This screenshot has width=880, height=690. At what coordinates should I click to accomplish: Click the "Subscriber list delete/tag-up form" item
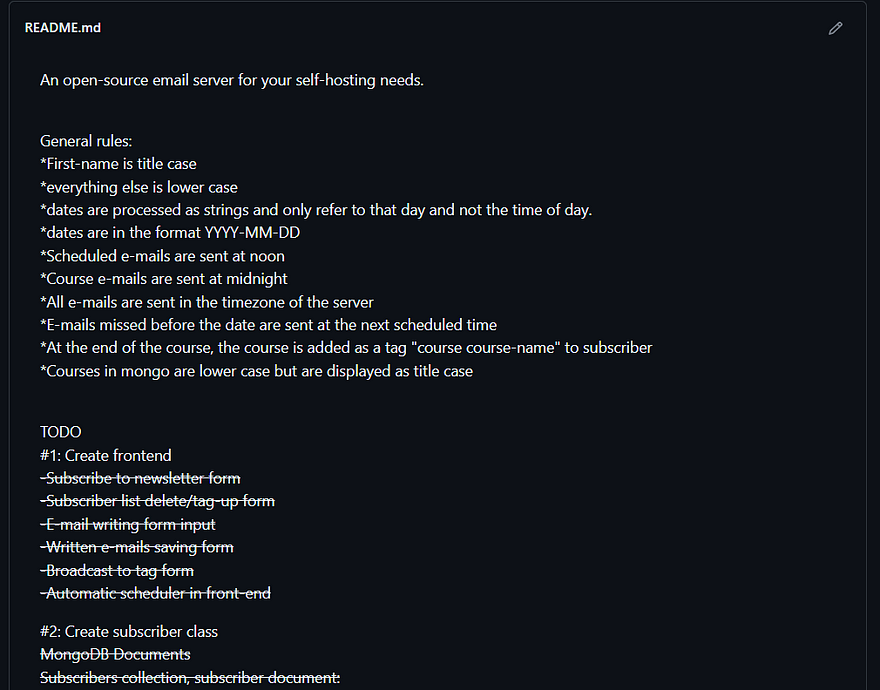point(157,501)
